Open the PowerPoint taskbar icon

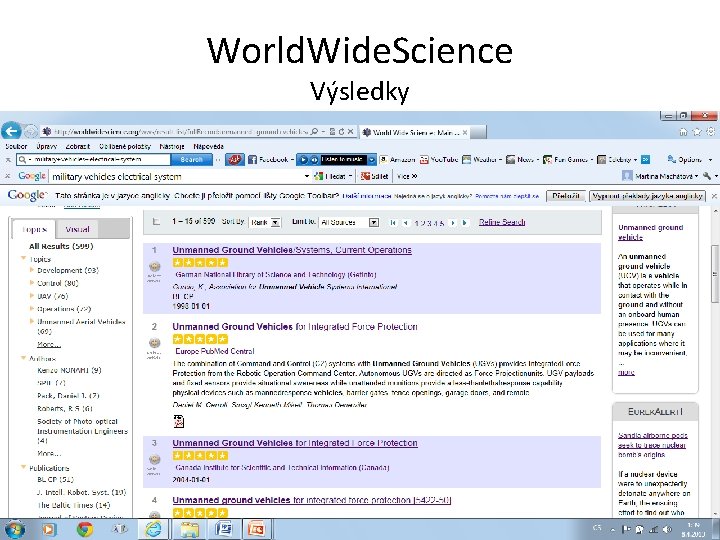tap(257, 529)
